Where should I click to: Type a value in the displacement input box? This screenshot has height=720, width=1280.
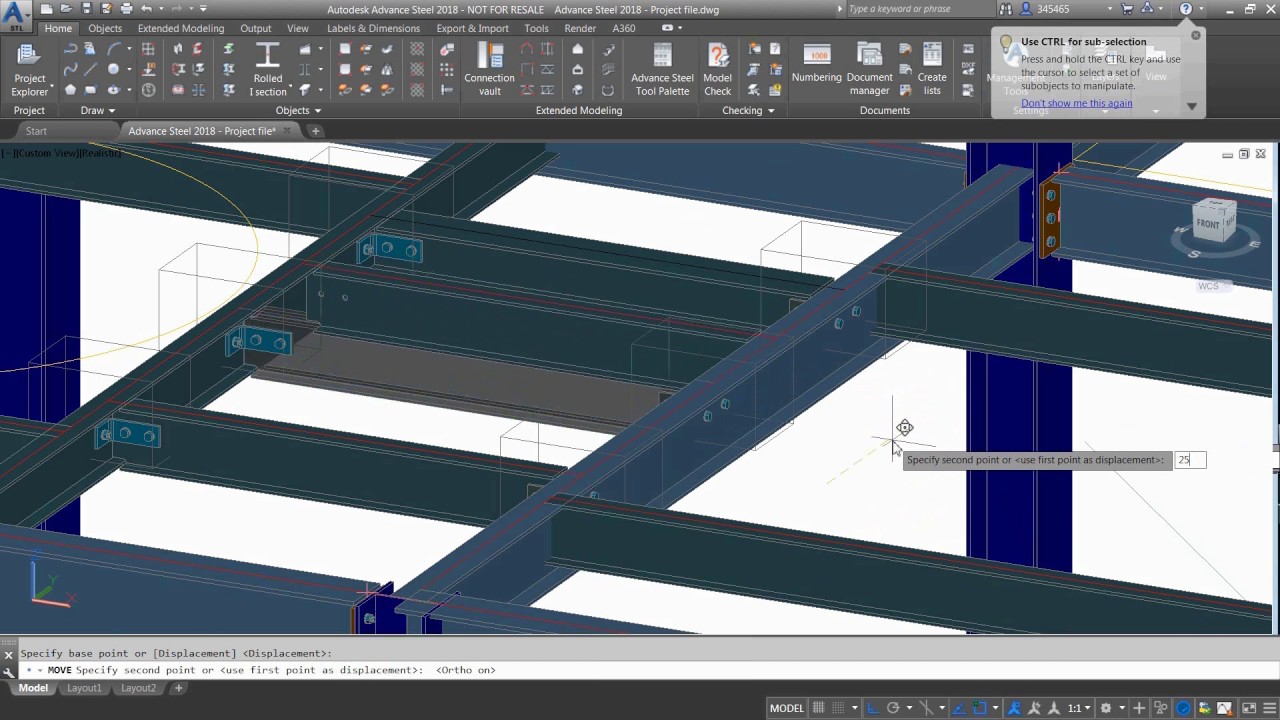[1190, 459]
